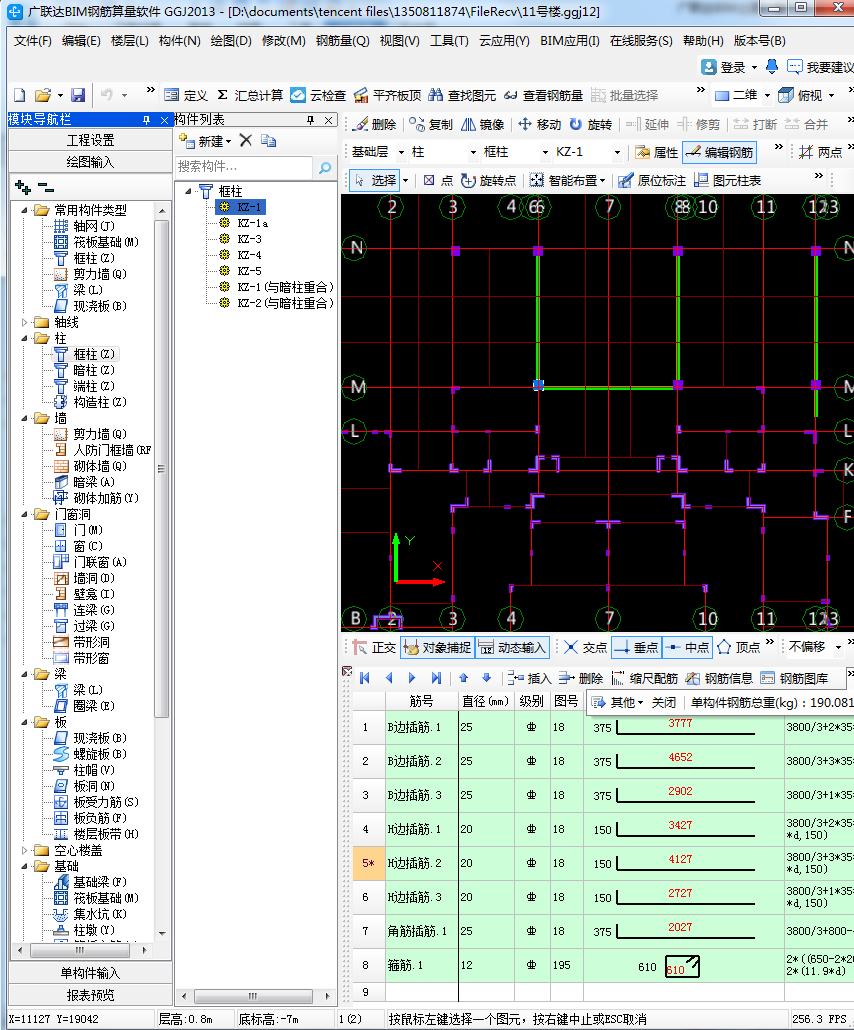Viewport: 854px width, 1030px height.
Task: Select 镜像 mirror tool
Action: coord(482,124)
